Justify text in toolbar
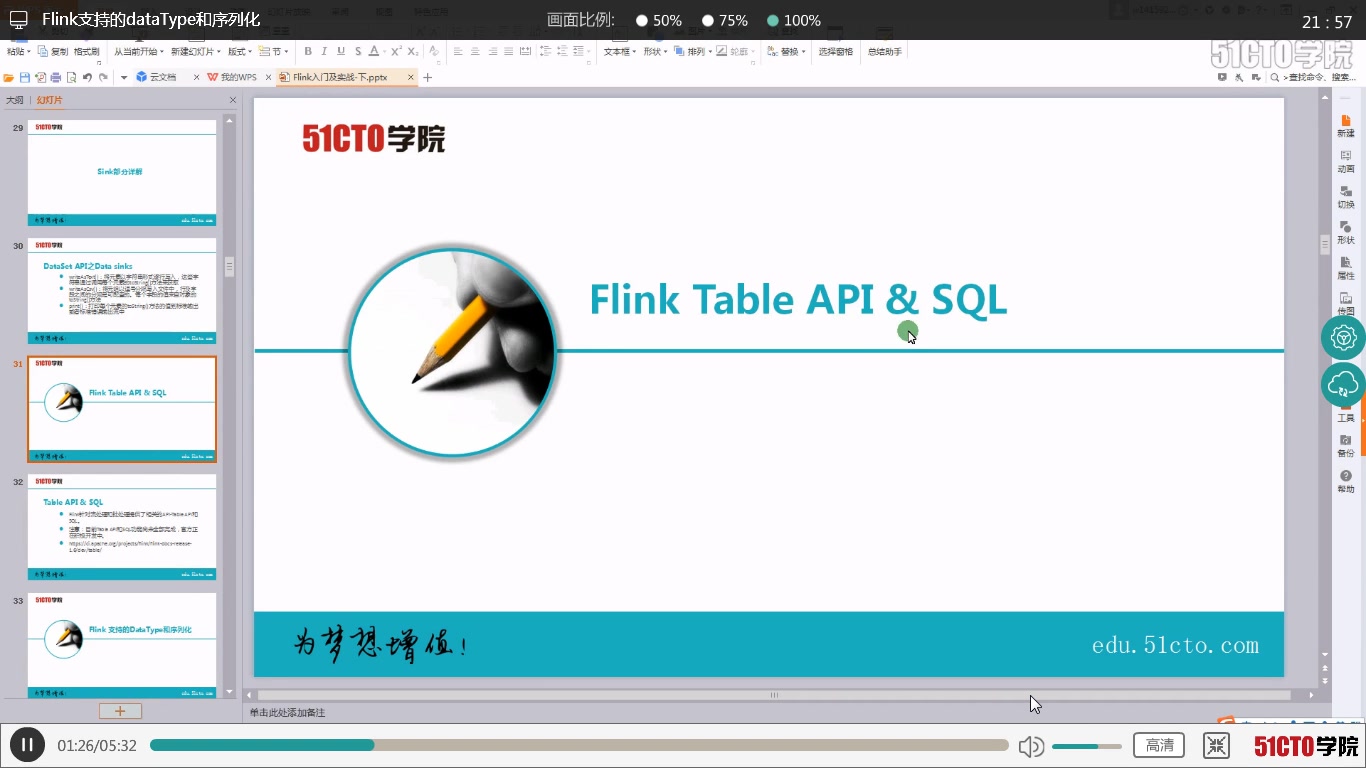The height and width of the screenshot is (768, 1366). (508, 51)
